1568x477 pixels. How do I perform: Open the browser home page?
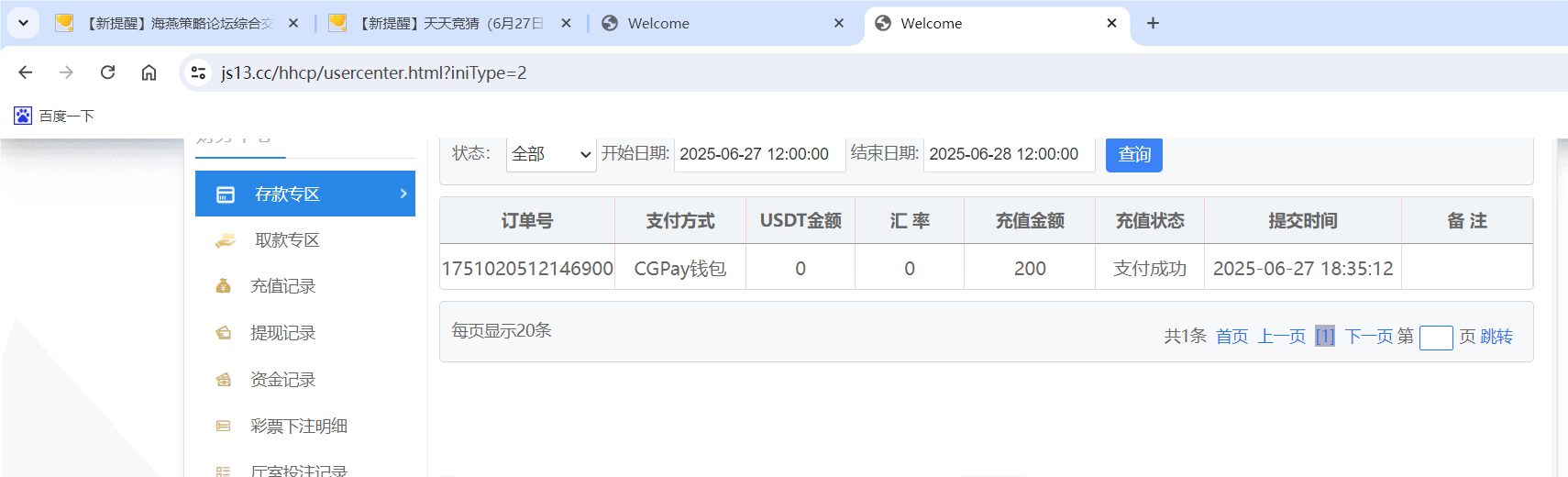tap(149, 72)
